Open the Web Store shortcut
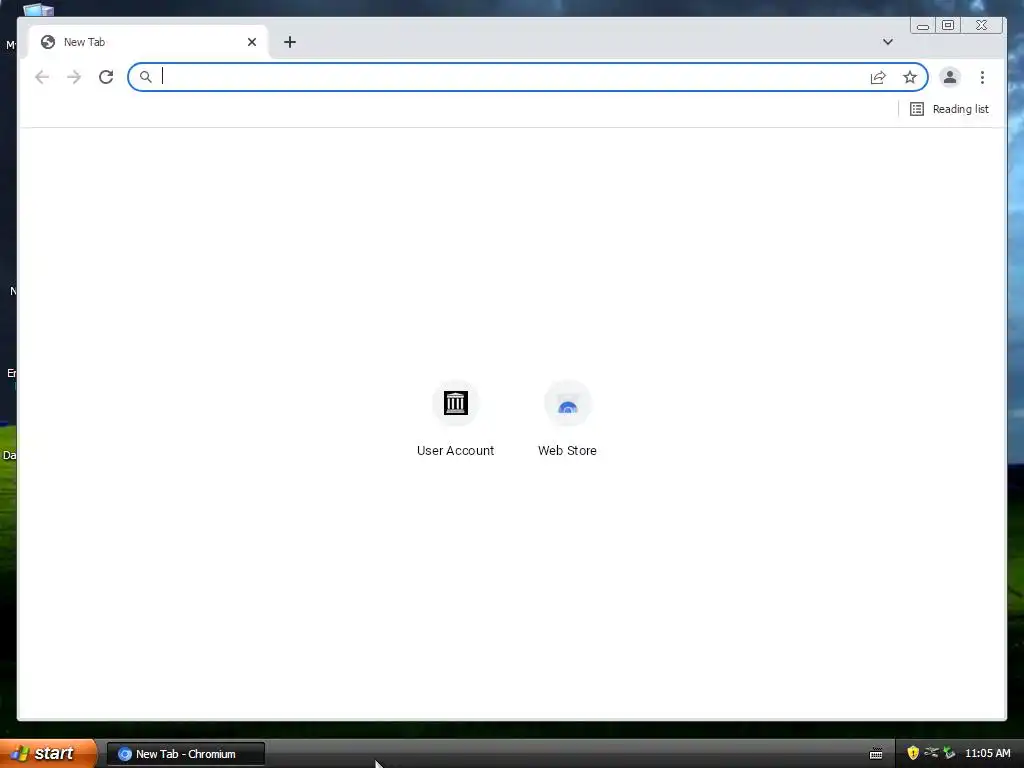Image resolution: width=1024 pixels, height=768 pixels. click(567, 419)
